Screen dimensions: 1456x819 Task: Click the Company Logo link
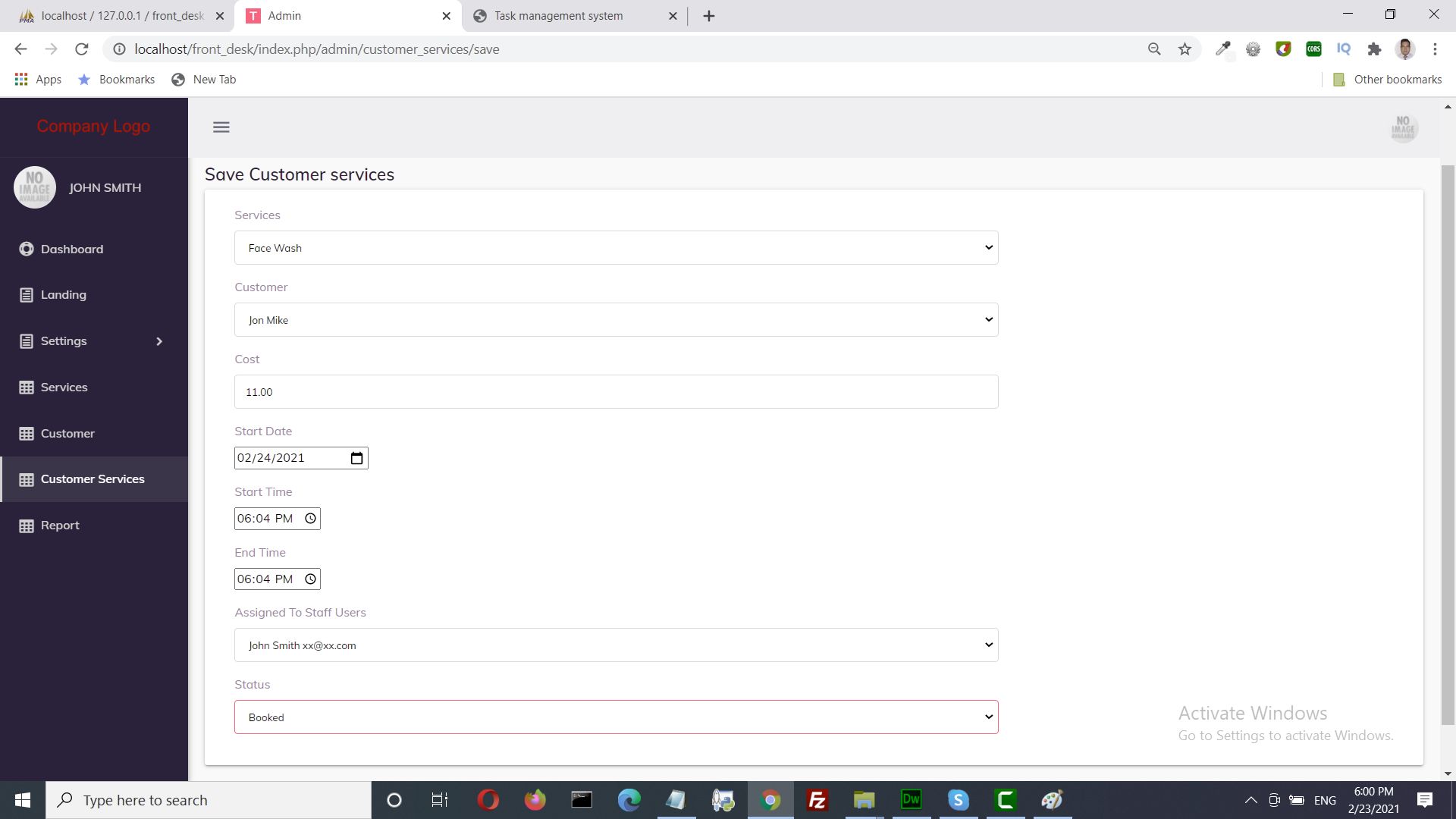(93, 127)
